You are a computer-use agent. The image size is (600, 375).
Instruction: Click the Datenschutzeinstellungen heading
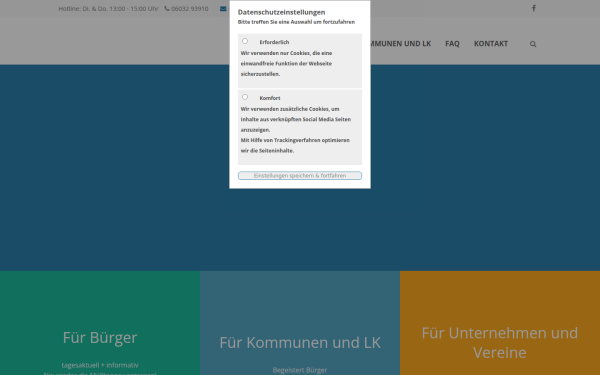[281, 12]
